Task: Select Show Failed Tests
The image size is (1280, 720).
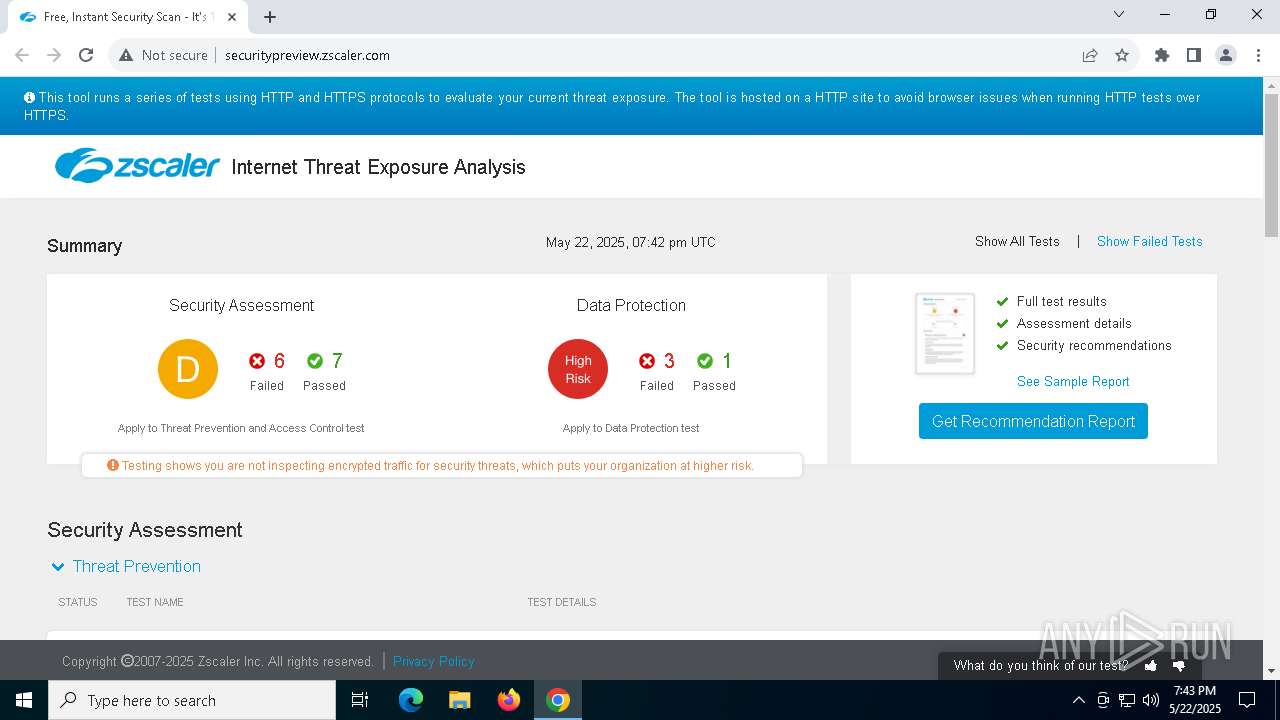Action: click(1150, 241)
